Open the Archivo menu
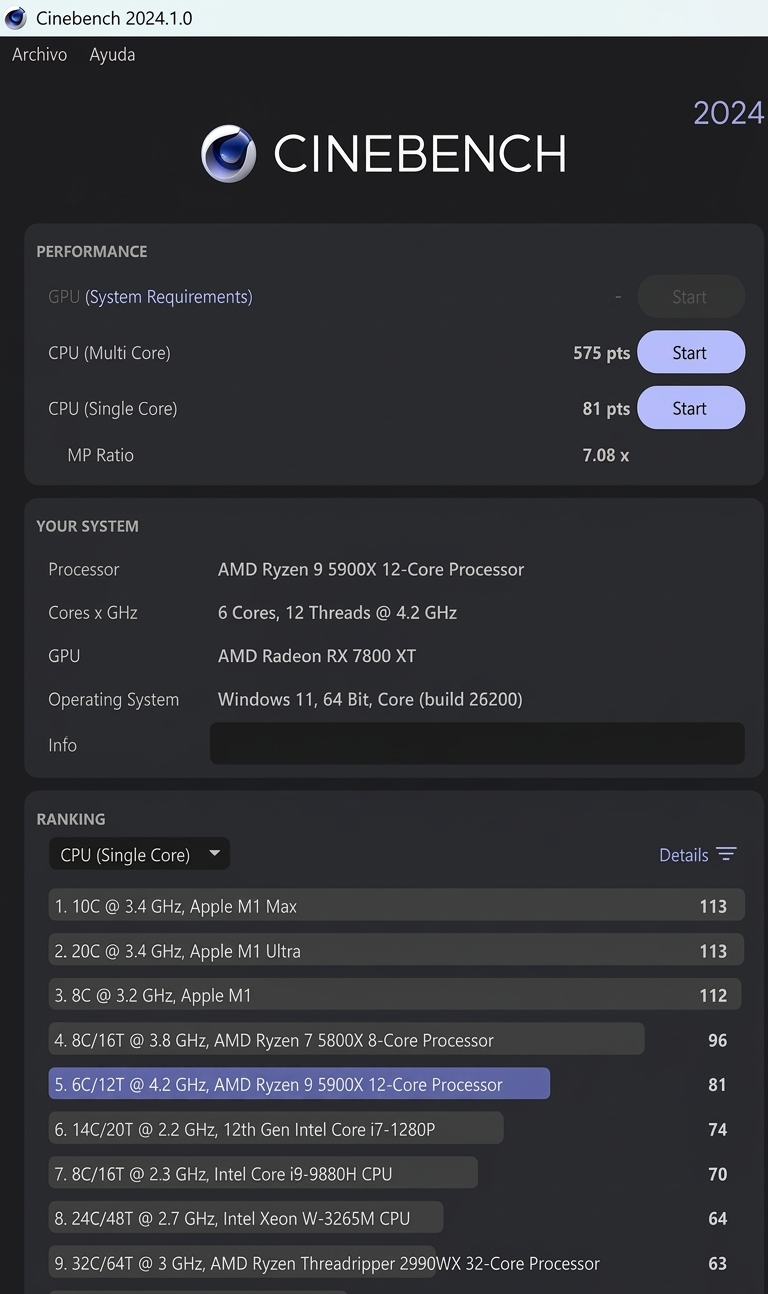 [39, 55]
